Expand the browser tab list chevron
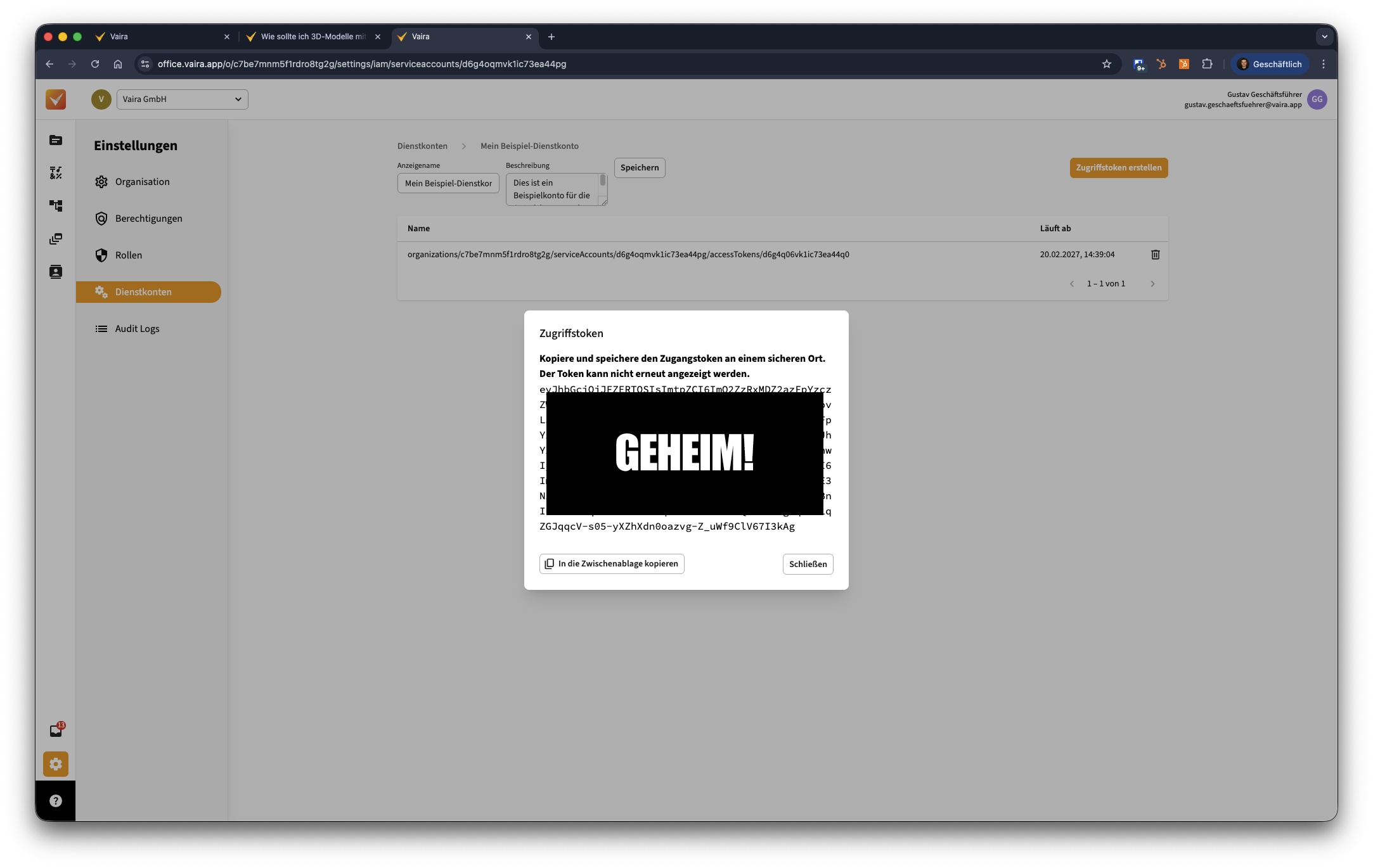 (x=1324, y=37)
